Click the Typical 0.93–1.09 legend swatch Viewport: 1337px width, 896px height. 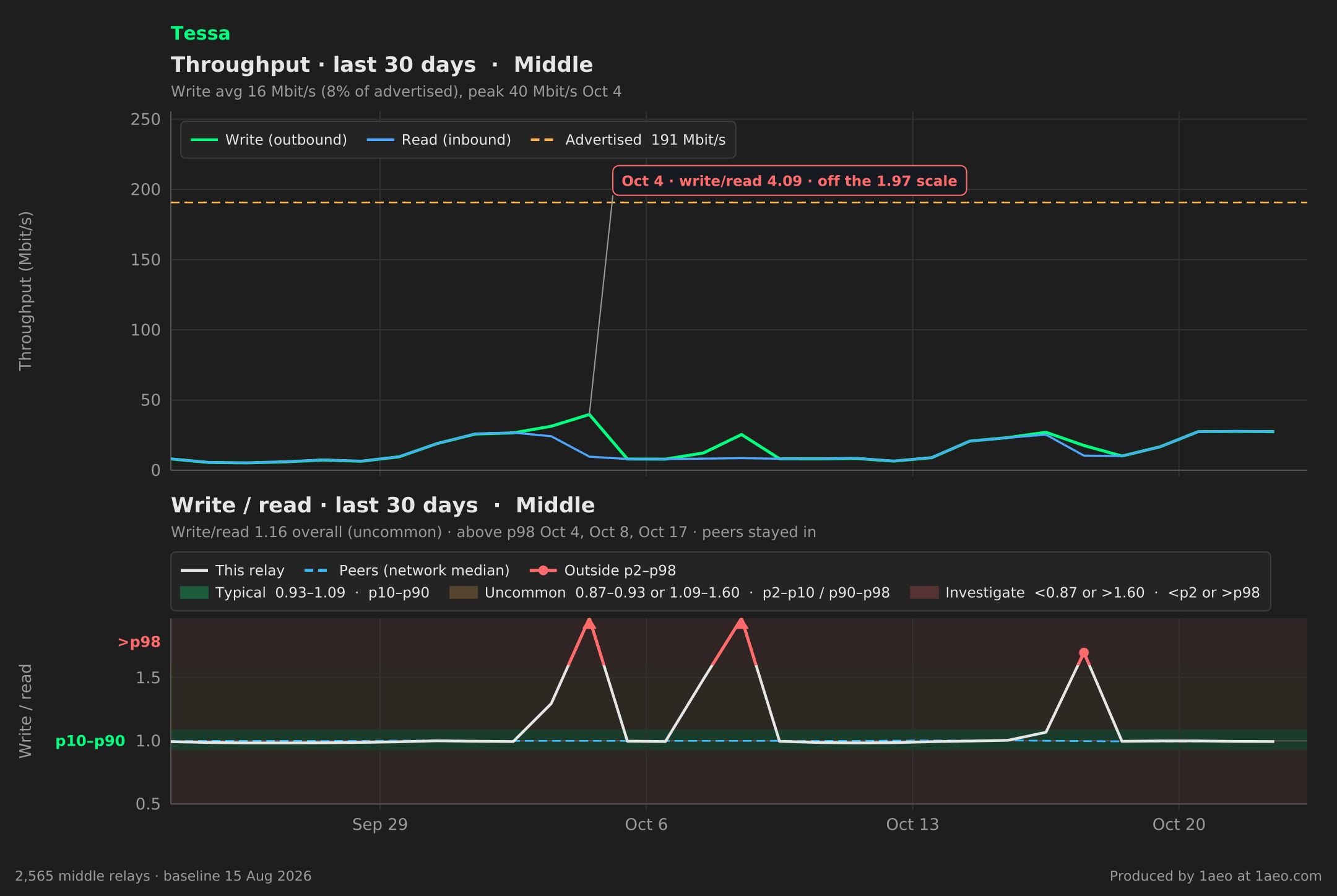coord(194,593)
